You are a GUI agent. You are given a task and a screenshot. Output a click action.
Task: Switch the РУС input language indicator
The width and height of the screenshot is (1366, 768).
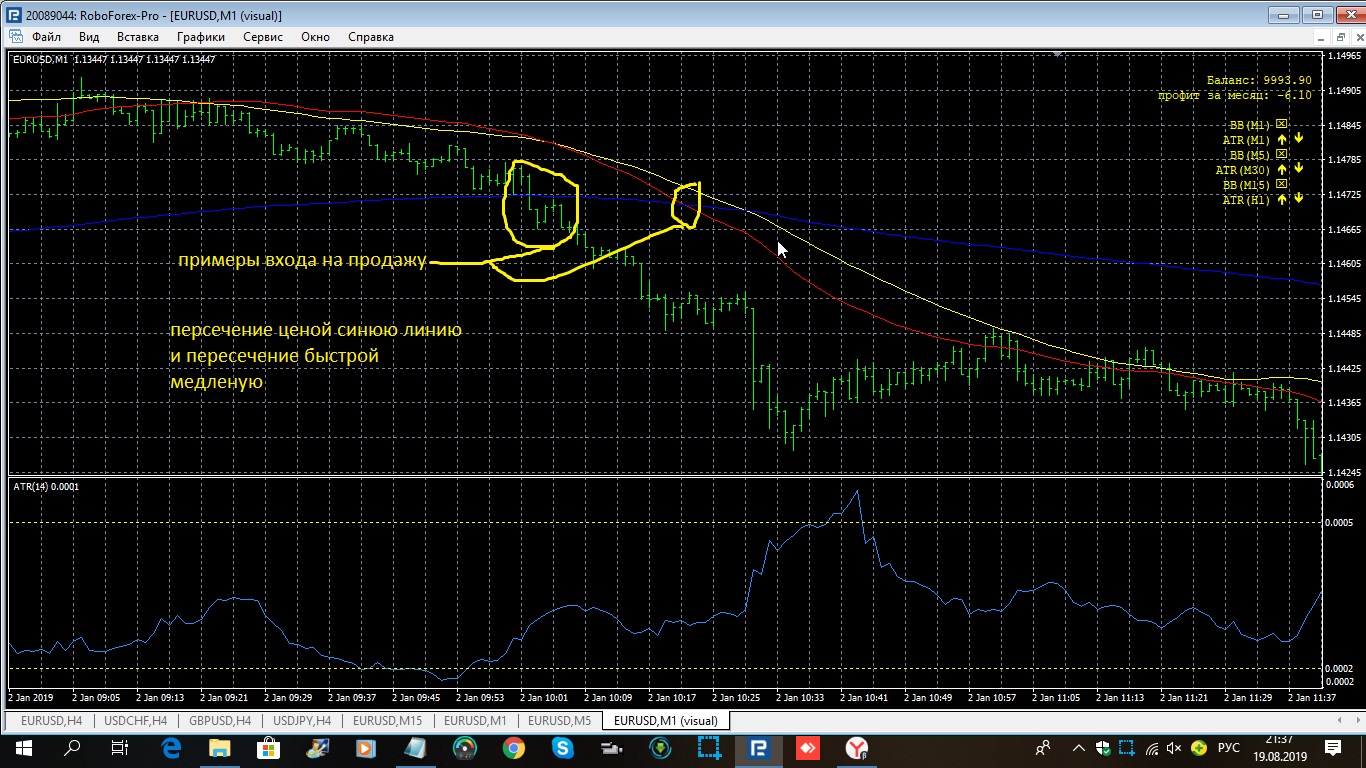coord(1229,748)
